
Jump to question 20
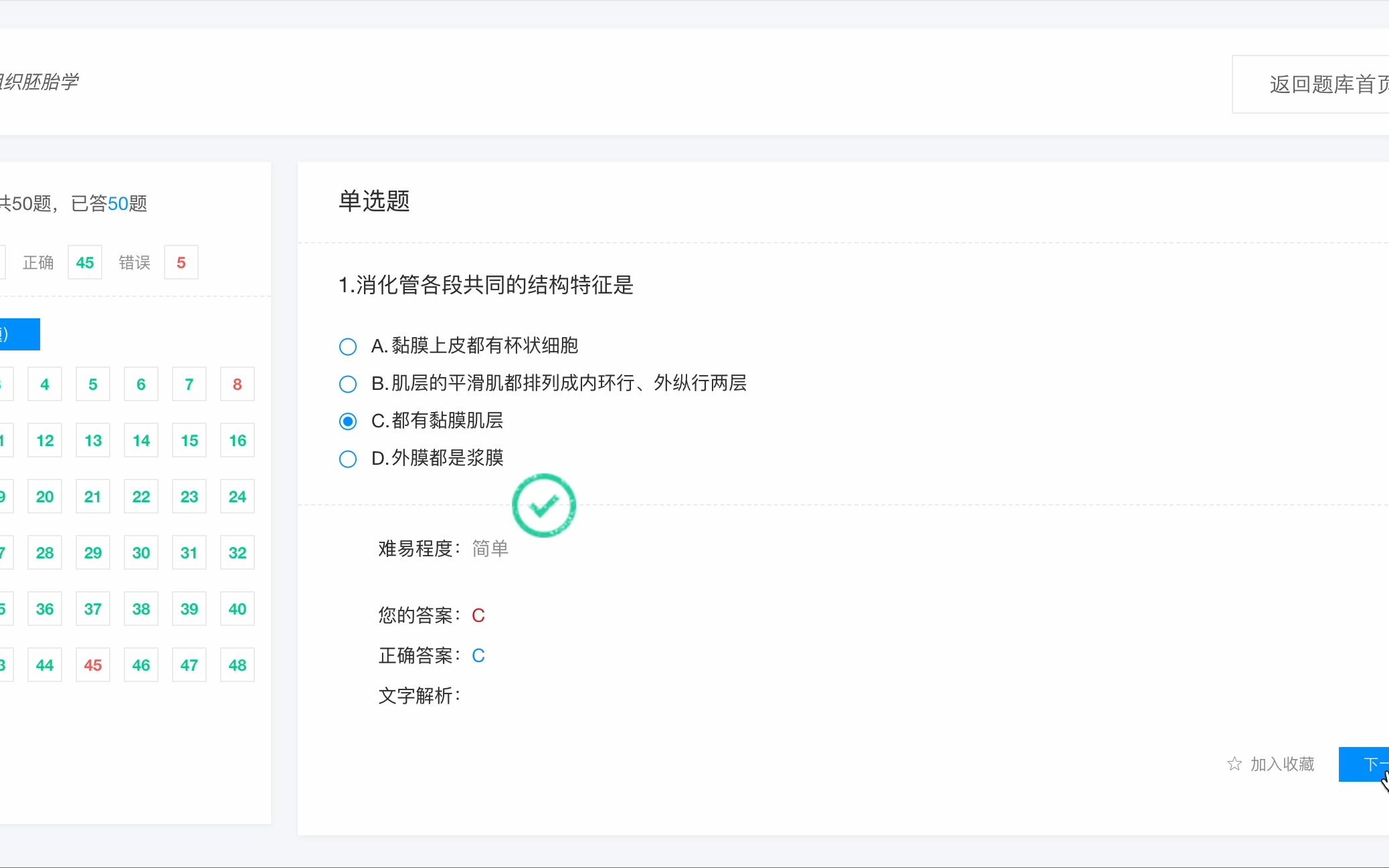click(45, 497)
